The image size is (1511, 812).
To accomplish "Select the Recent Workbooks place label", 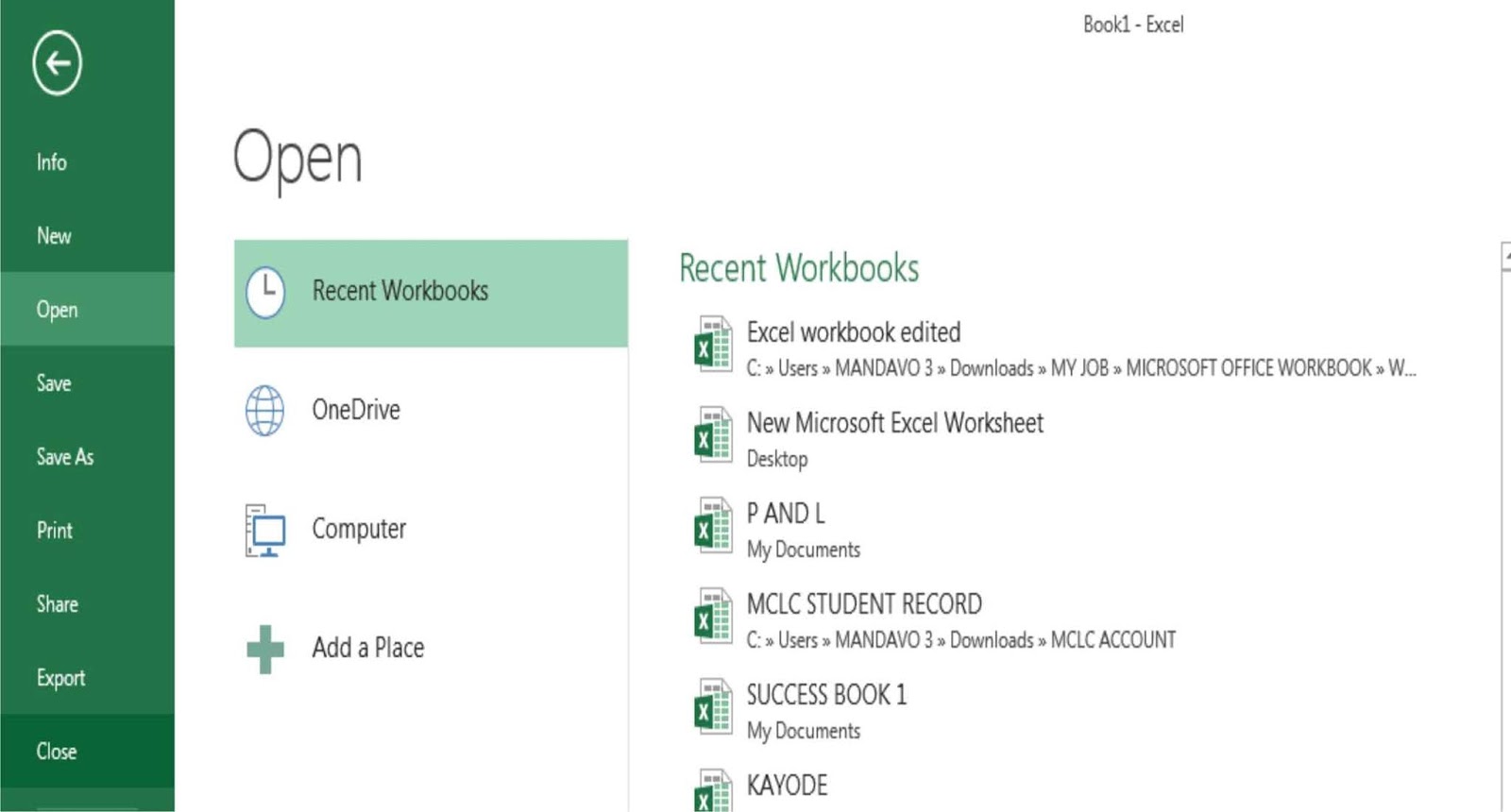I will click(400, 291).
